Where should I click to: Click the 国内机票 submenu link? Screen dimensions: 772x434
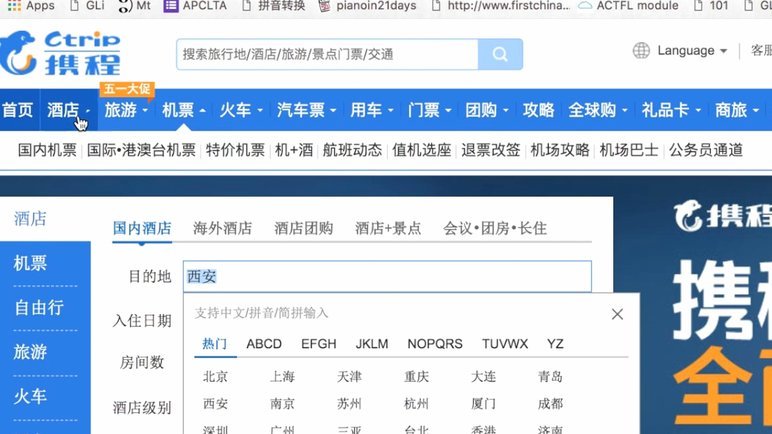[x=47, y=150]
